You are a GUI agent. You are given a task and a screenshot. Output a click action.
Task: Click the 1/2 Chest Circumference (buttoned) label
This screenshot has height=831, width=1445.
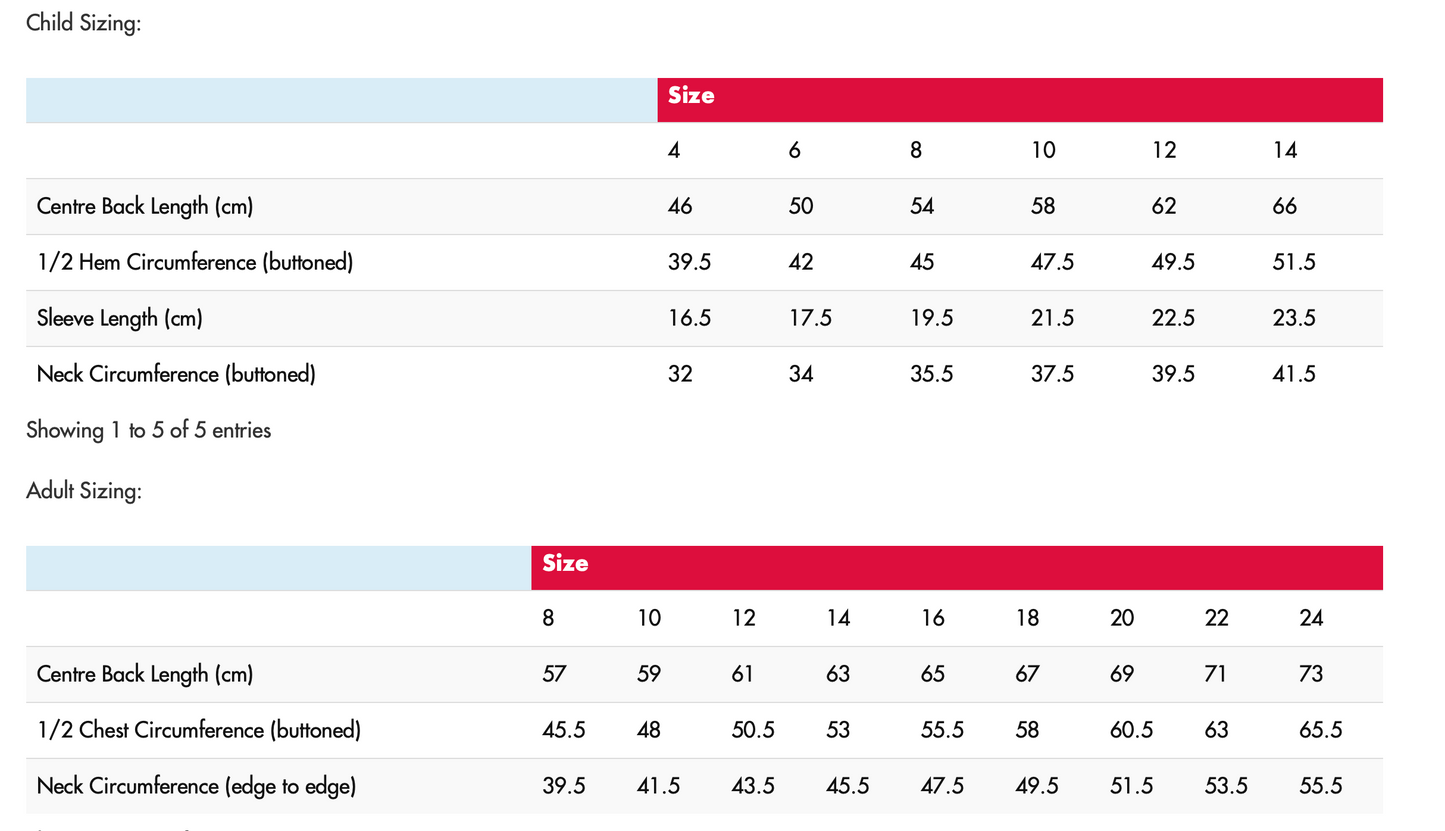coord(198,731)
